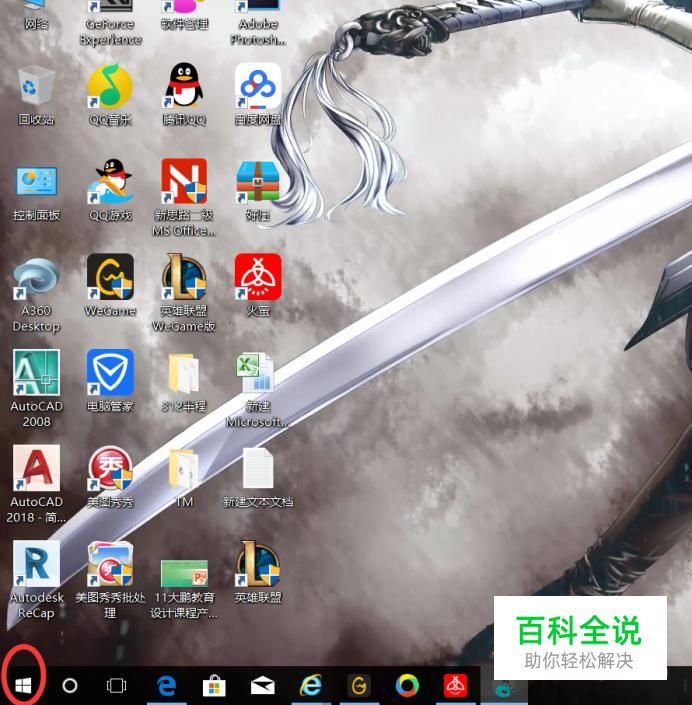Launch Microsoft Edge from the taskbar
The width and height of the screenshot is (692, 705).
(166, 686)
